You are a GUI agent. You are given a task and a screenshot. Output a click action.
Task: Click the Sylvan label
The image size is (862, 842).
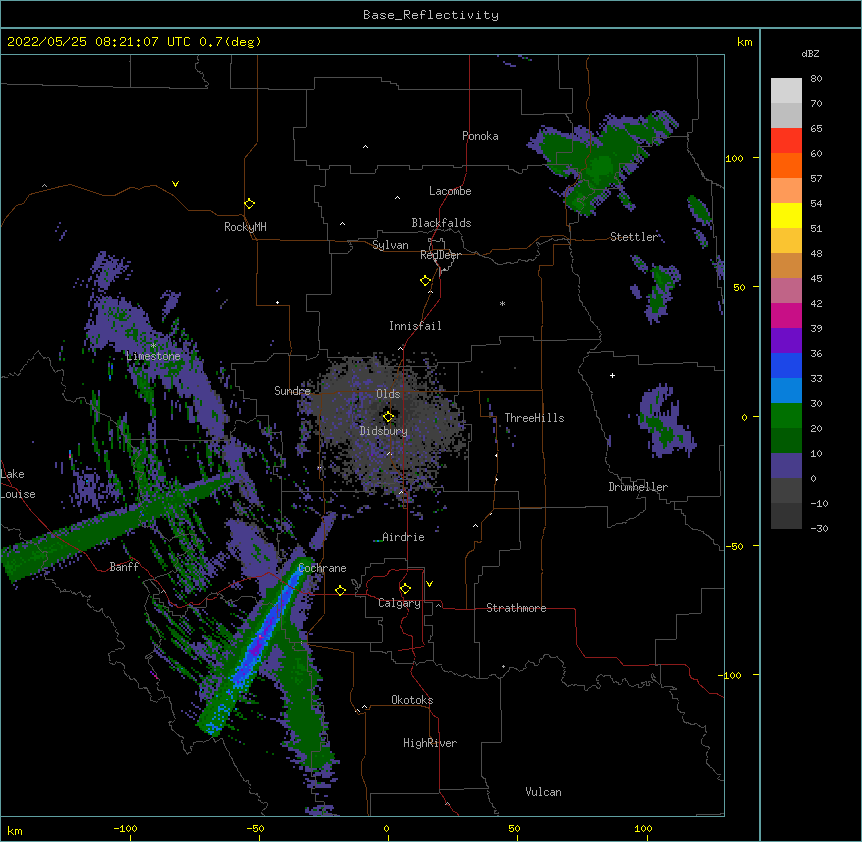(x=390, y=245)
